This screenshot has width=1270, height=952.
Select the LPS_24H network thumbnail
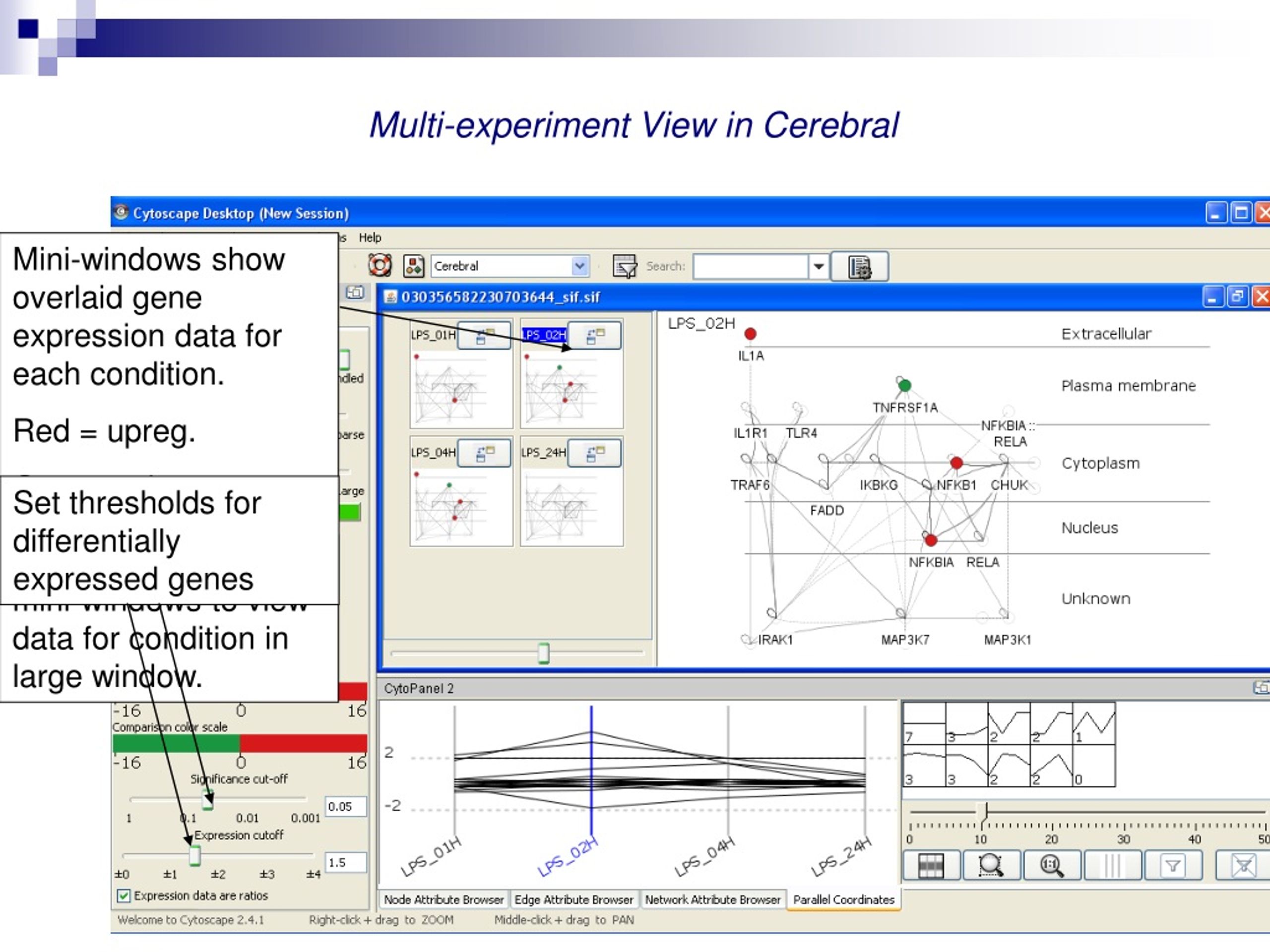(571, 506)
